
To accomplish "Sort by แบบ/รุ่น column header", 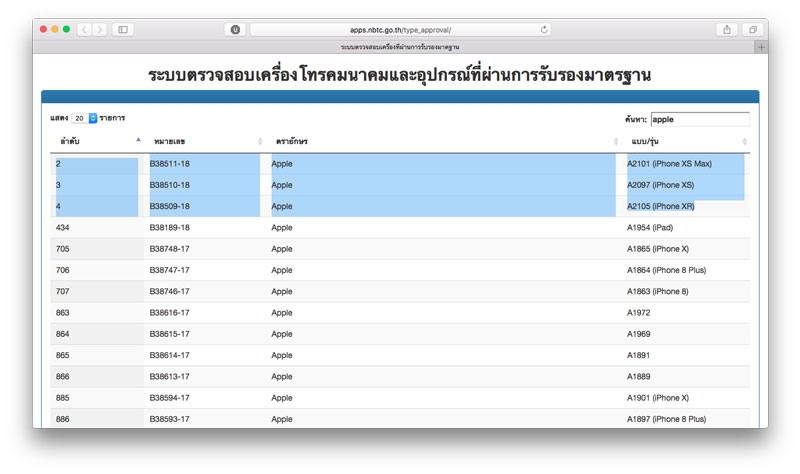I will coord(686,141).
